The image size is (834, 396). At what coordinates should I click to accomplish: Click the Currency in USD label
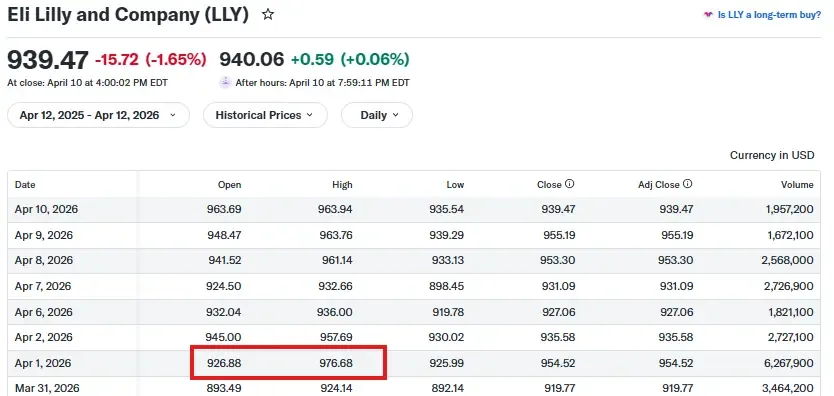772,155
